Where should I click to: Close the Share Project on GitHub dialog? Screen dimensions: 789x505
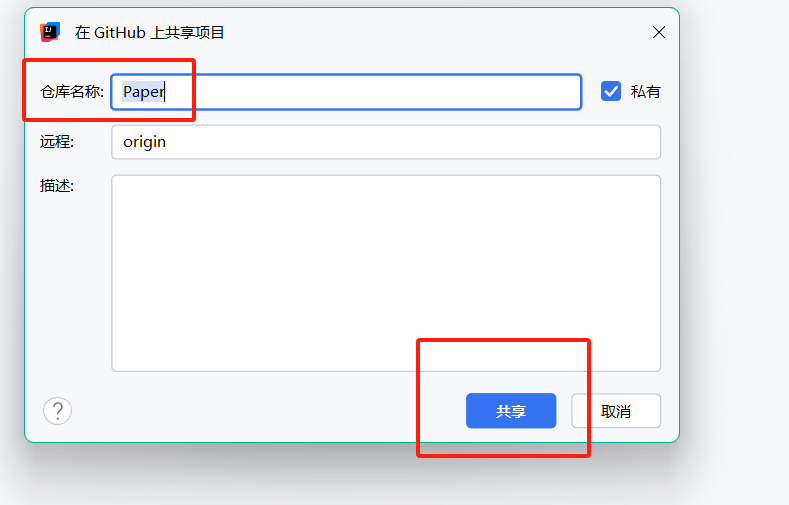[x=659, y=32]
